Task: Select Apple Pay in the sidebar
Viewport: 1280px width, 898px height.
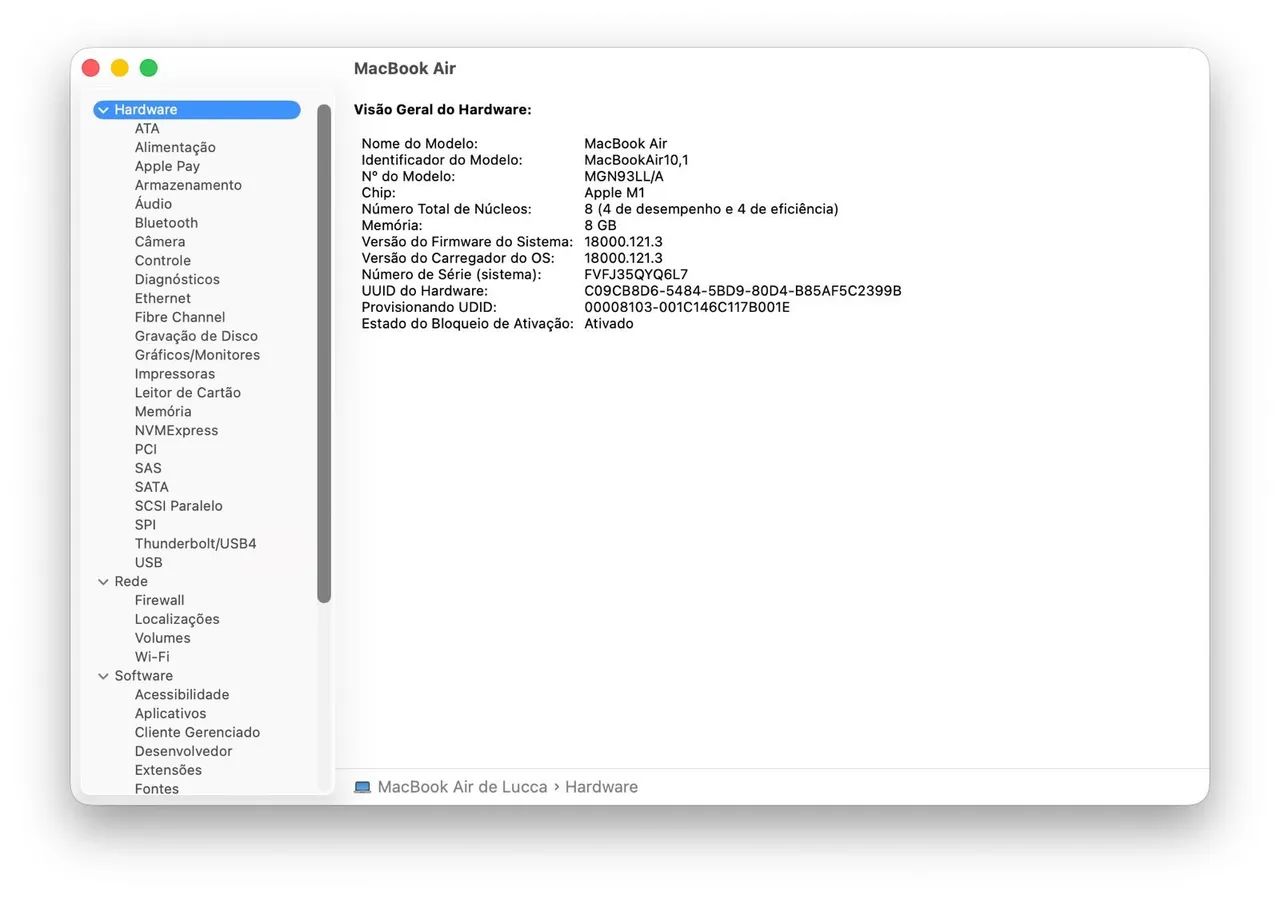Action: click(x=167, y=166)
